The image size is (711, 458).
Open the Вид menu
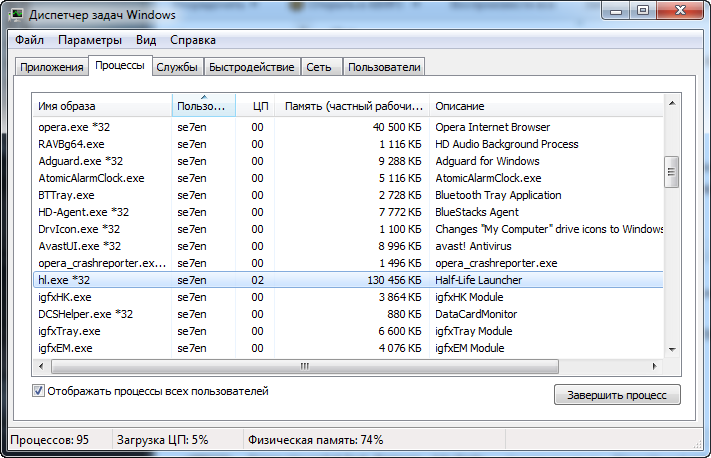click(146, 40)
